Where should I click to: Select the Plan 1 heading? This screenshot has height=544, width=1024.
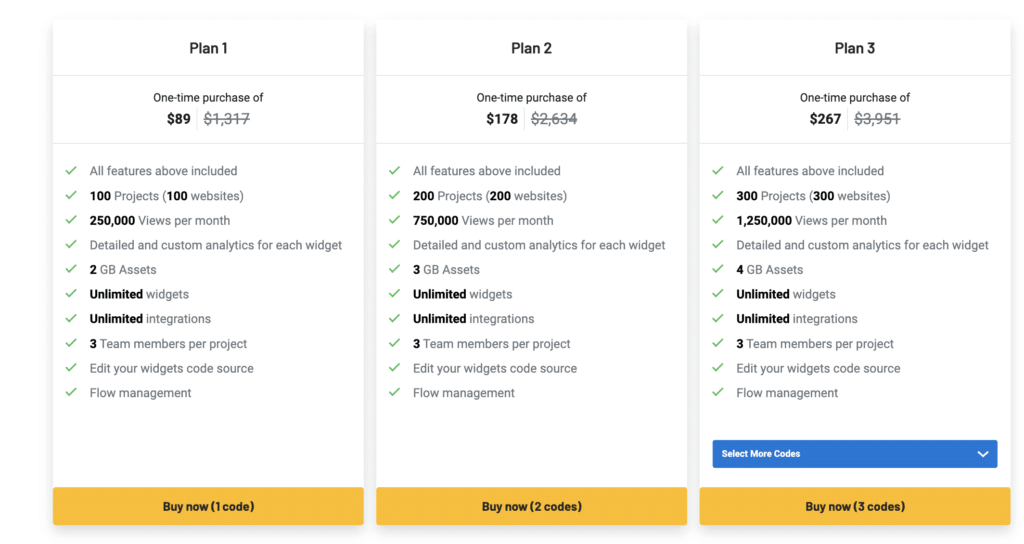(x=208, y=48)
